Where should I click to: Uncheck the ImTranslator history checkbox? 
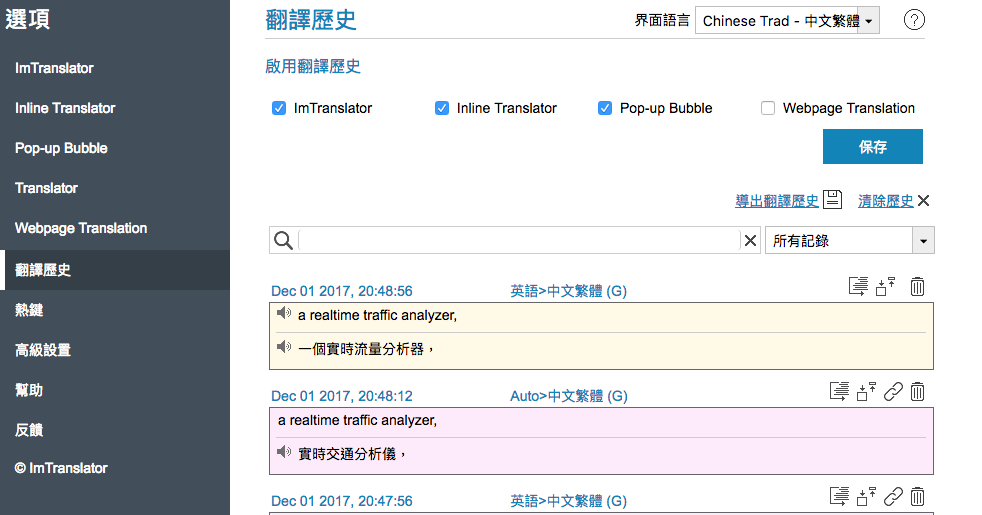(279, 108)
